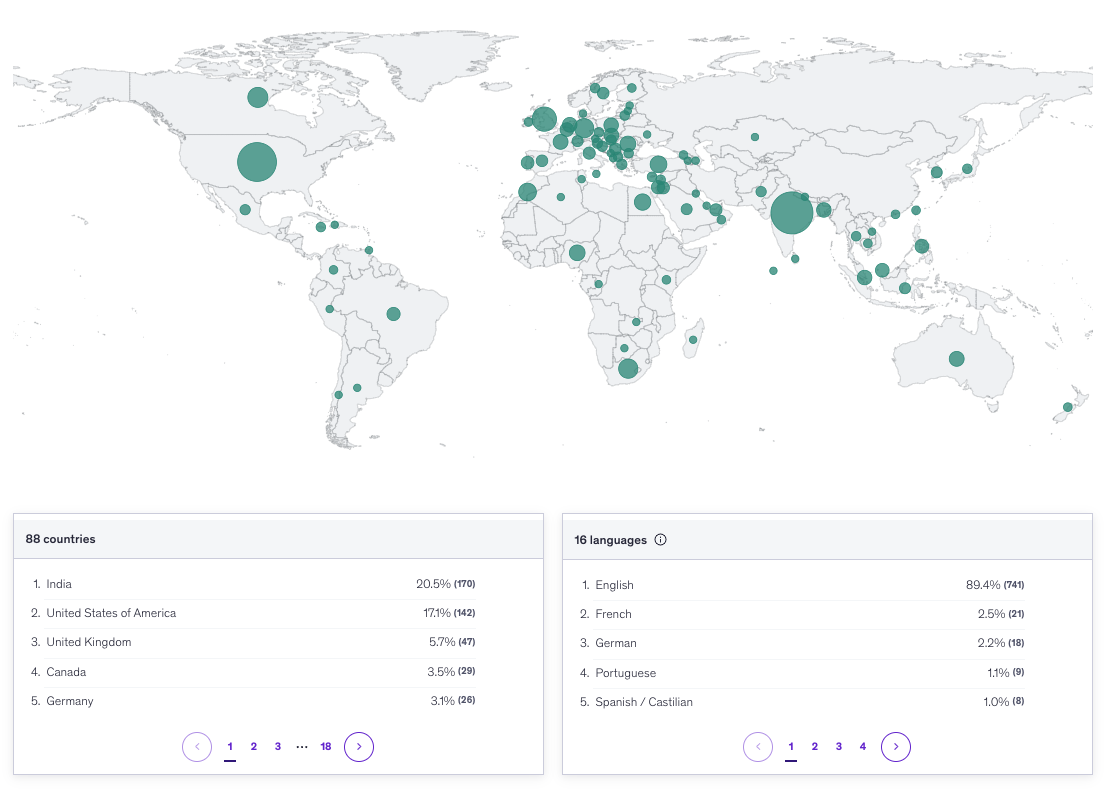Click the Egypt bubble on the map
This screenshot has width=1108, height=789.
(642, 202)
